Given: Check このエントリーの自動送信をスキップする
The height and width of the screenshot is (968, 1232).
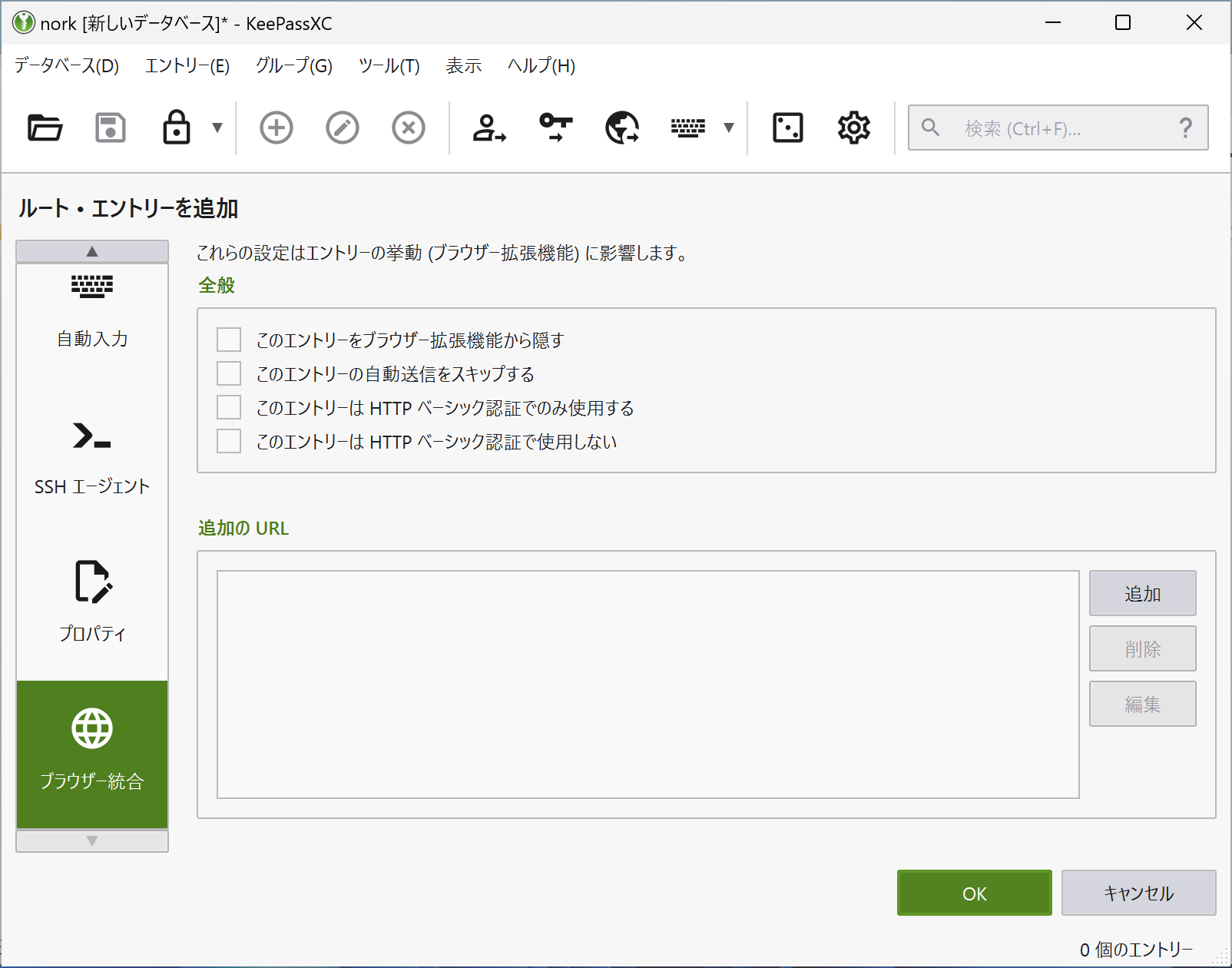Looking at the screenshot, I should (x=228, y=373).
